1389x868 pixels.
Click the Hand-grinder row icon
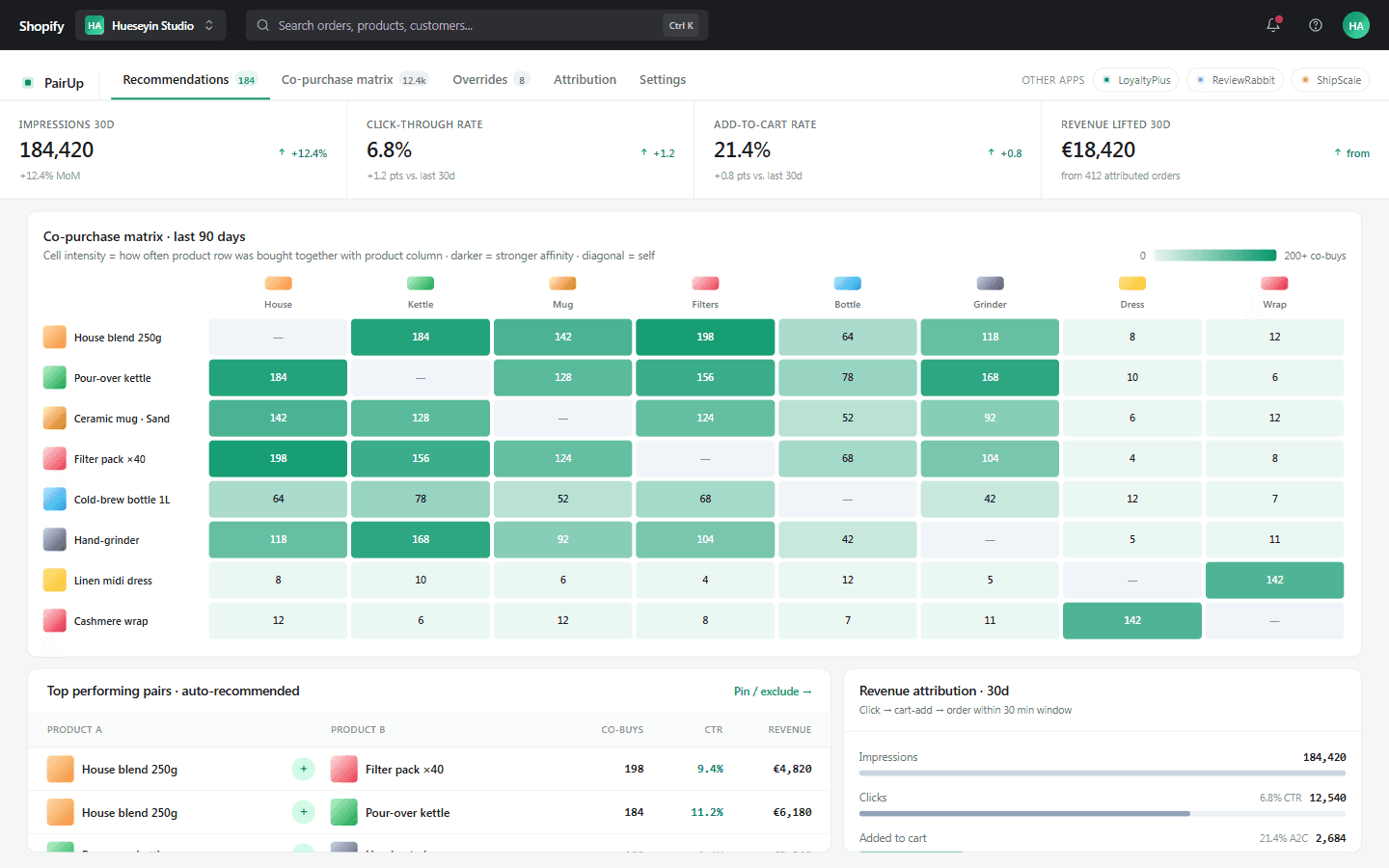click(55, 540)
